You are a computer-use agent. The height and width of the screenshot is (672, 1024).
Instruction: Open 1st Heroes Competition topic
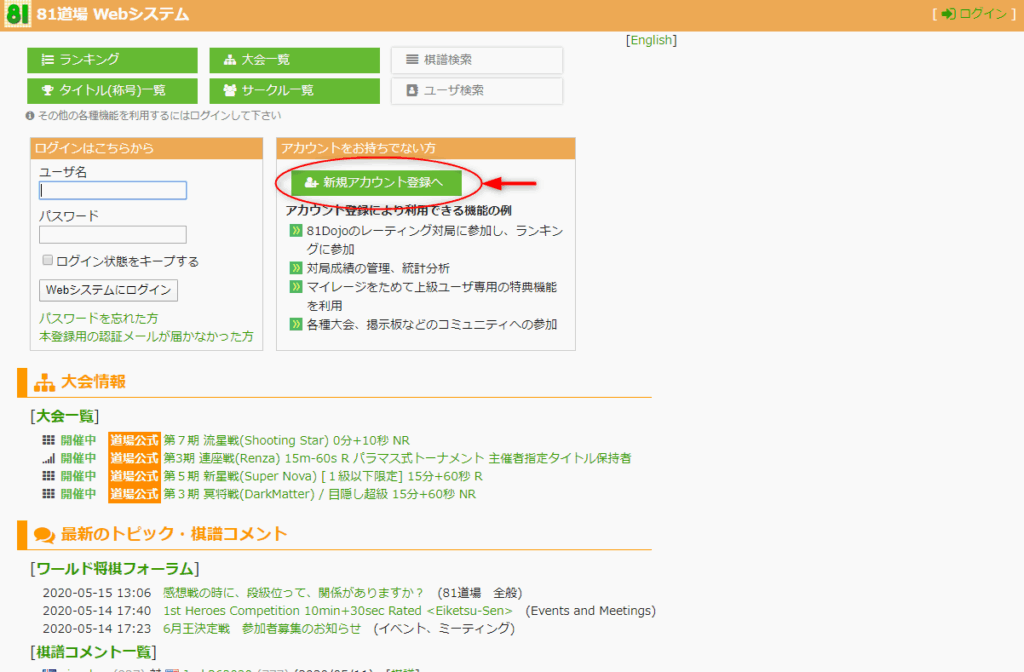338,611
